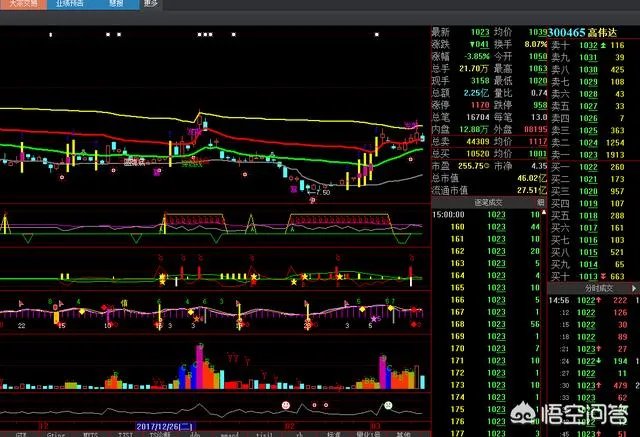The image size is (640, 437).
Task: Open the 慧报 tab
Action: pyautogui.click(x=113, y=4)
